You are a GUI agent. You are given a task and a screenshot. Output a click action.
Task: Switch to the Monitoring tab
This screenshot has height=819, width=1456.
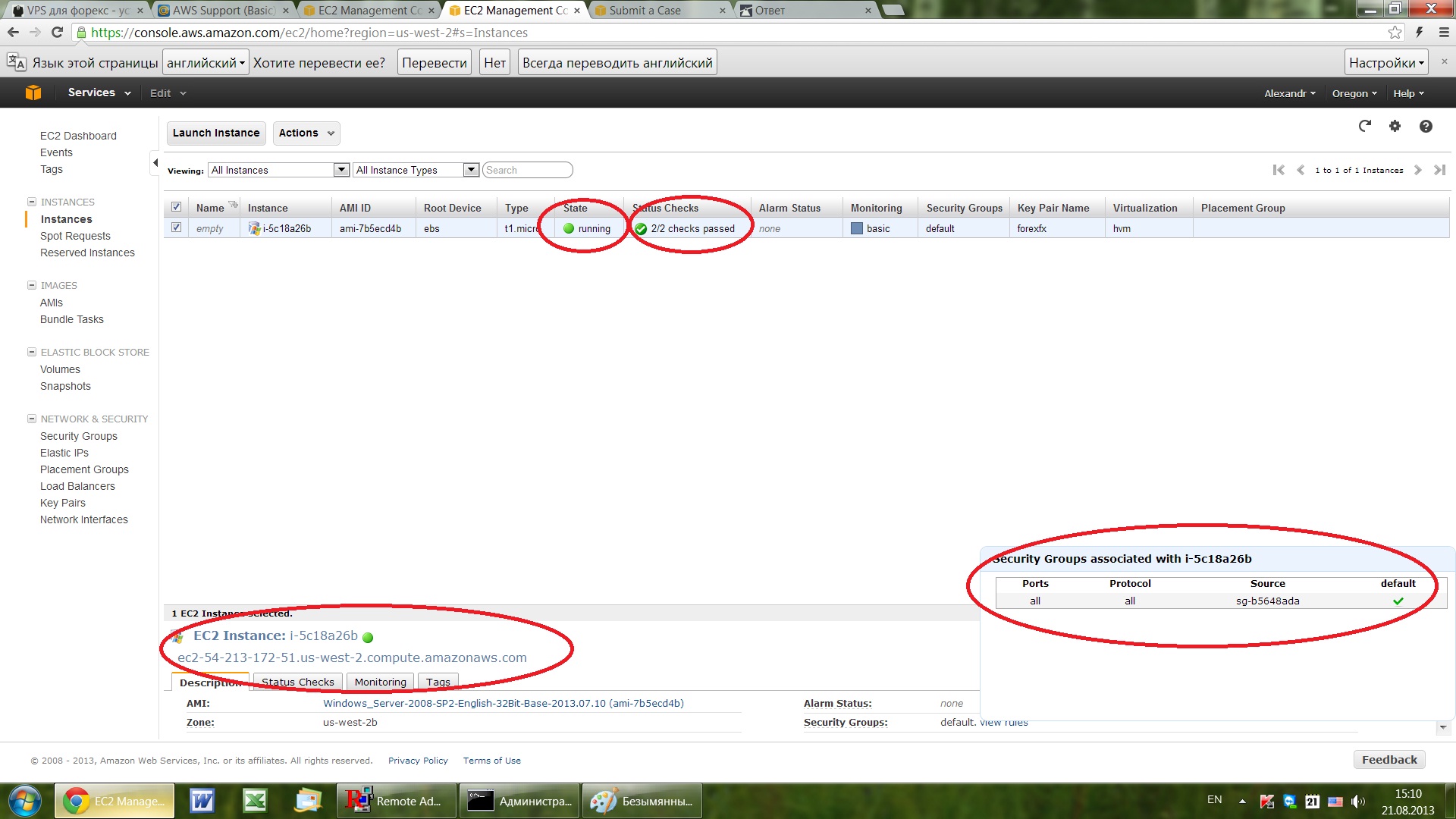pyautogui.click(x=381, y=682)
